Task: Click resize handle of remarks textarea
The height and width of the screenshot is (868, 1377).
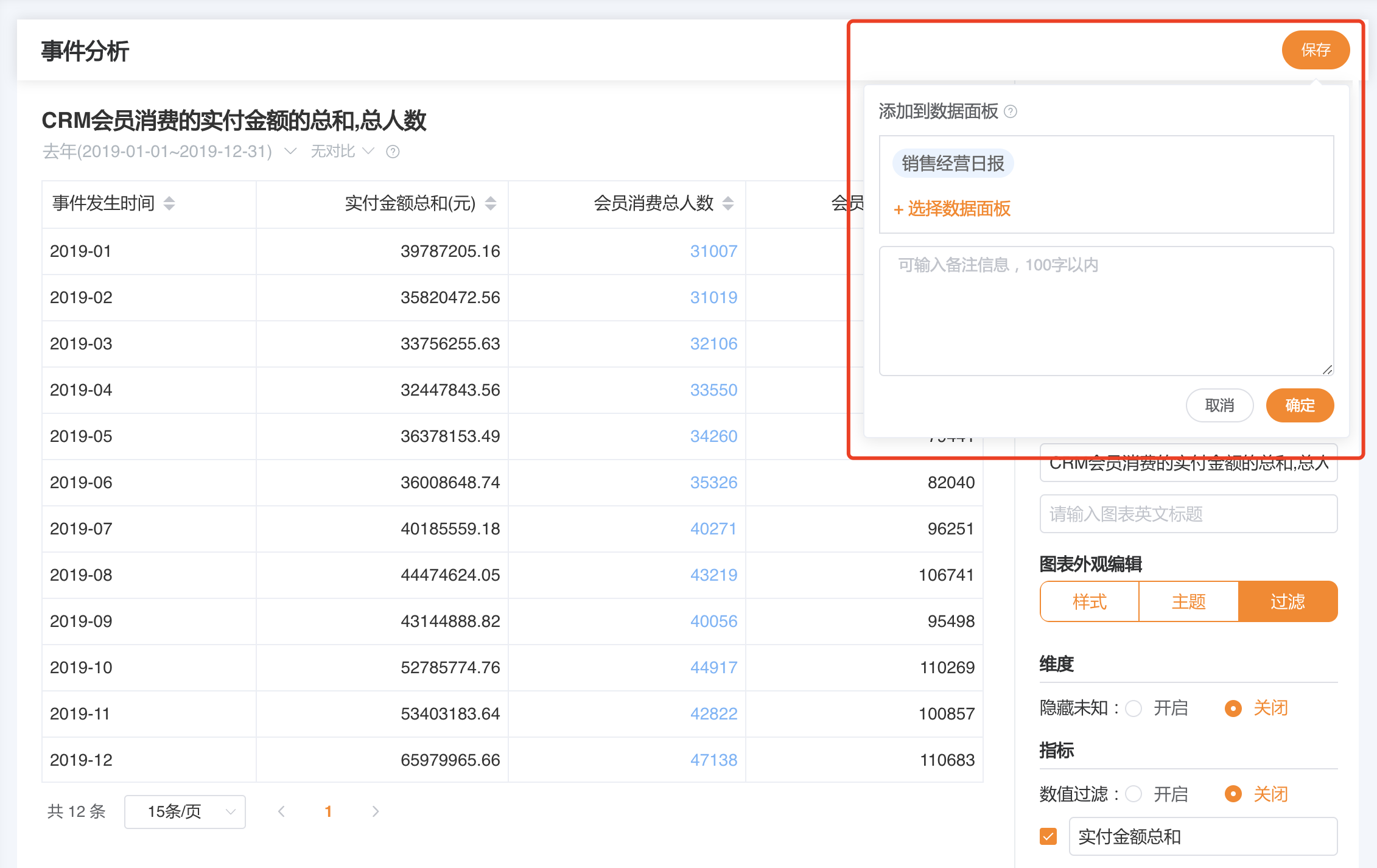Action: 1327,369
